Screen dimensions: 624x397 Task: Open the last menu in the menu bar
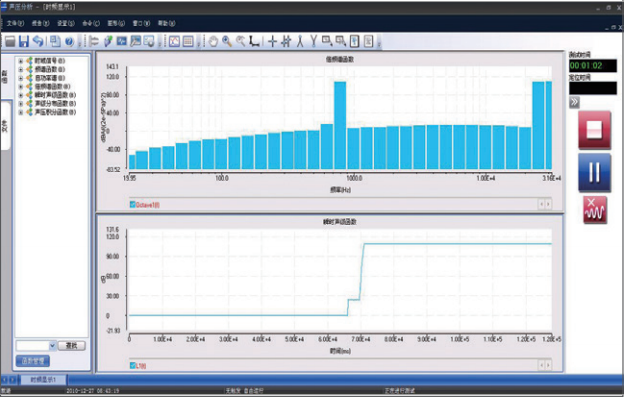tap(166, 23)
